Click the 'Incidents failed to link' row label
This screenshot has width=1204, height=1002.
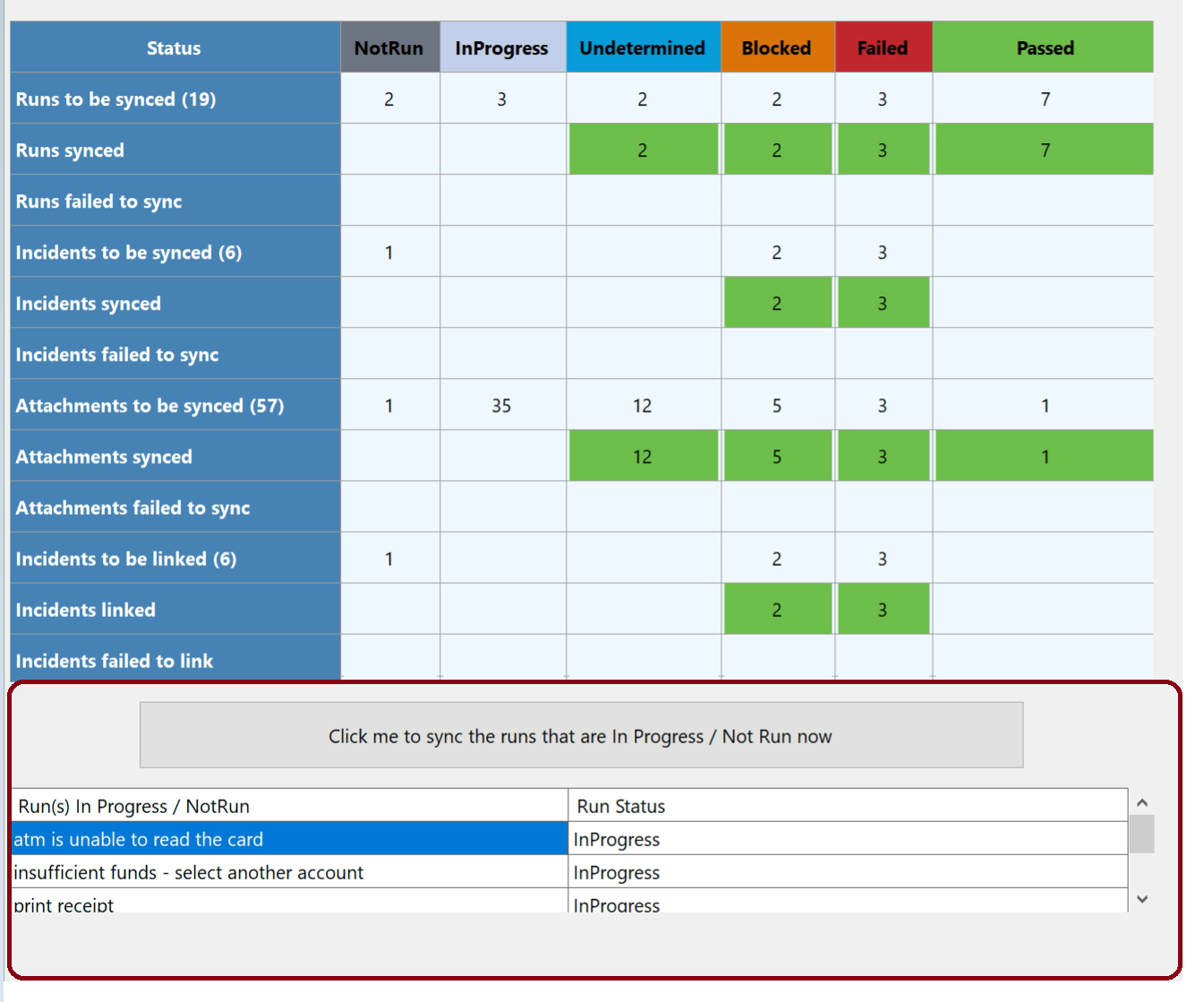pos(175,660)
